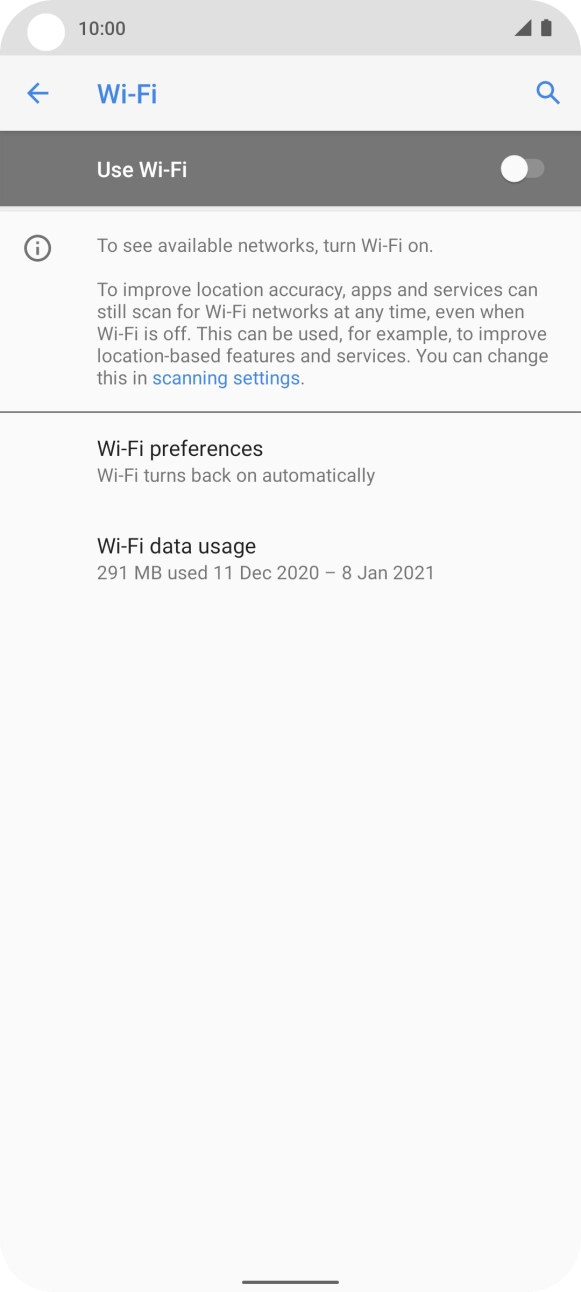The image size is (581, 1292).
Task: Tap the battery indicator in the status bar
Action: tap(547, 28)
